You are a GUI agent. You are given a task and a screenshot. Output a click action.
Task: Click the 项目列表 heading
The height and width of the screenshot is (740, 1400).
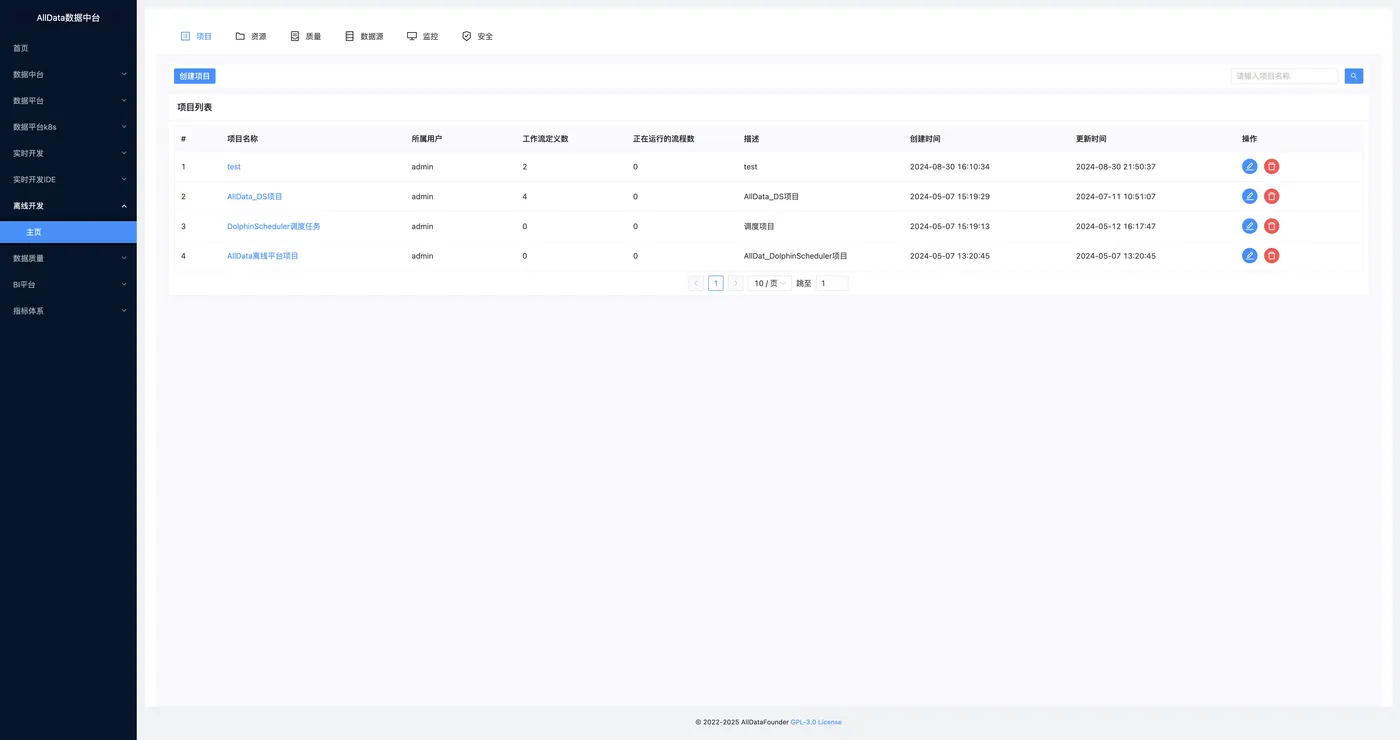coord(194,107)
